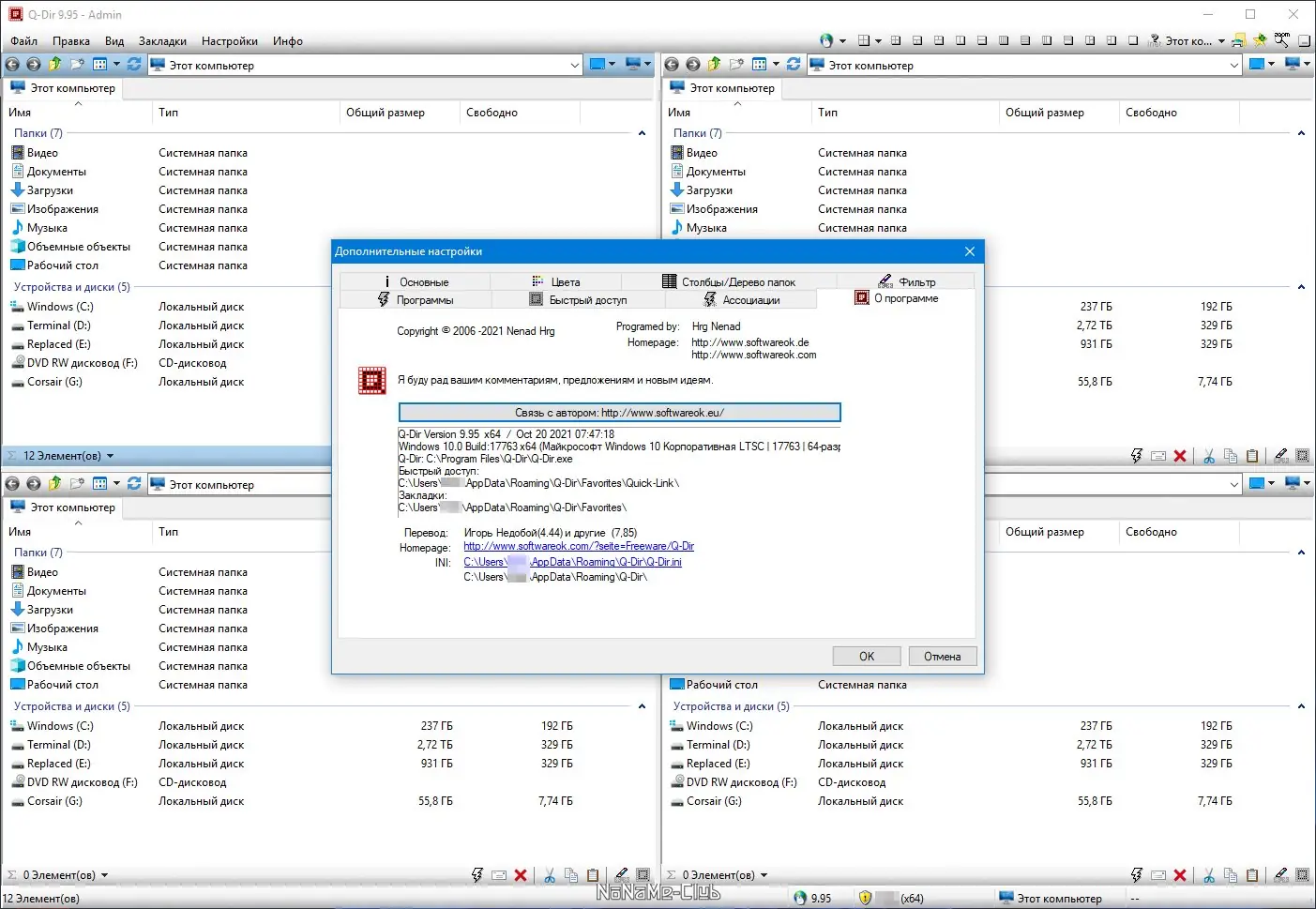Screen dimensions: 1316x909
Task: Open the 'Этот ко...' toolbar dropdown
Action: [x=1221, y=40]
